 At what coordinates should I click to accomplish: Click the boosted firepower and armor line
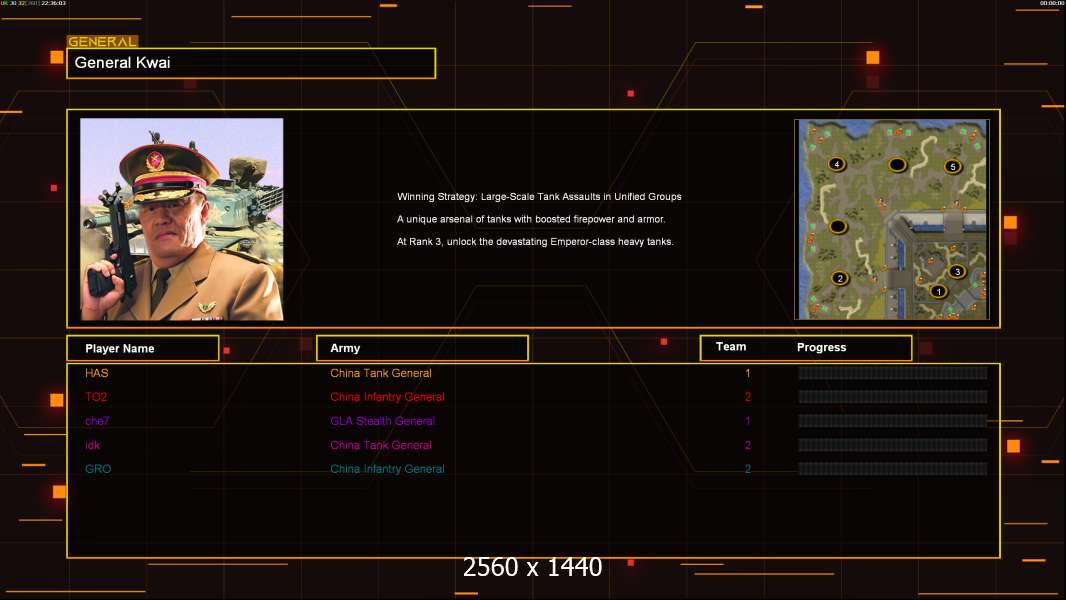[x=531, y=219]
